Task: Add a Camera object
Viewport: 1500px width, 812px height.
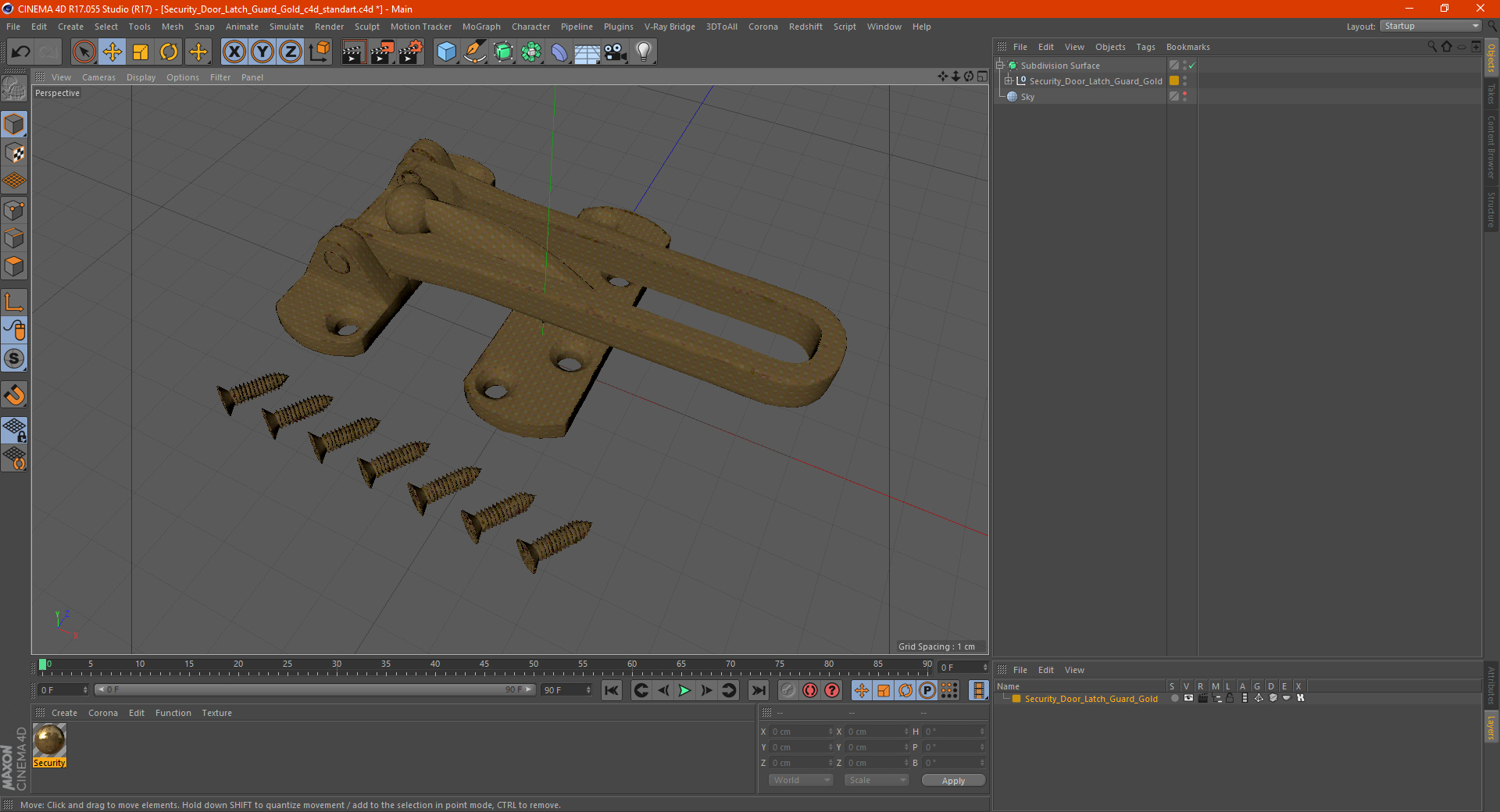Action: click(616, 52)
